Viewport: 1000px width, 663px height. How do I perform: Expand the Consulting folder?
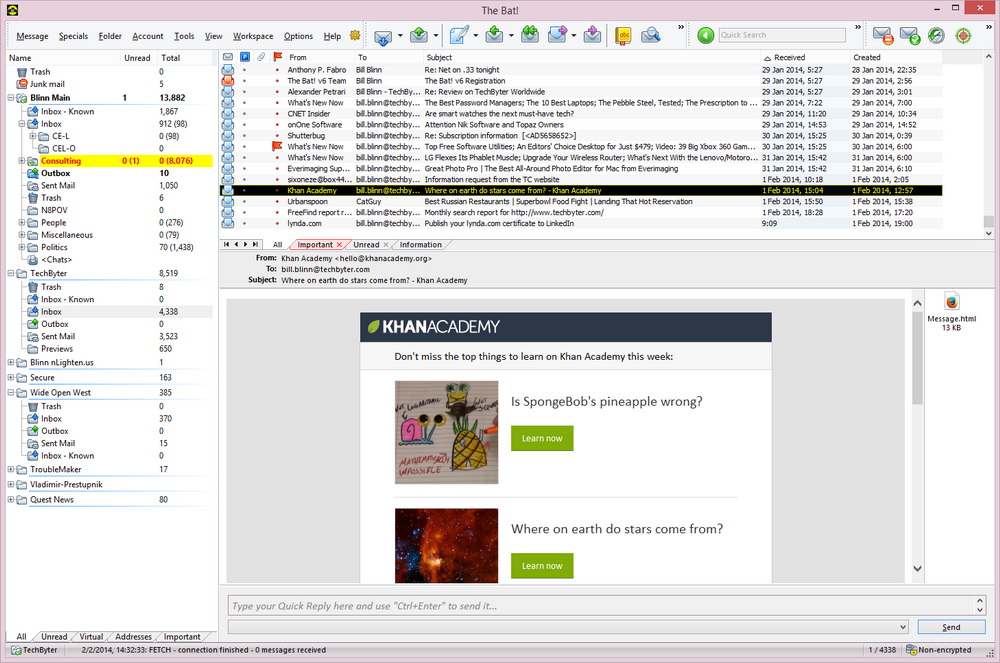pyautogui.click(x=22, y=161)
